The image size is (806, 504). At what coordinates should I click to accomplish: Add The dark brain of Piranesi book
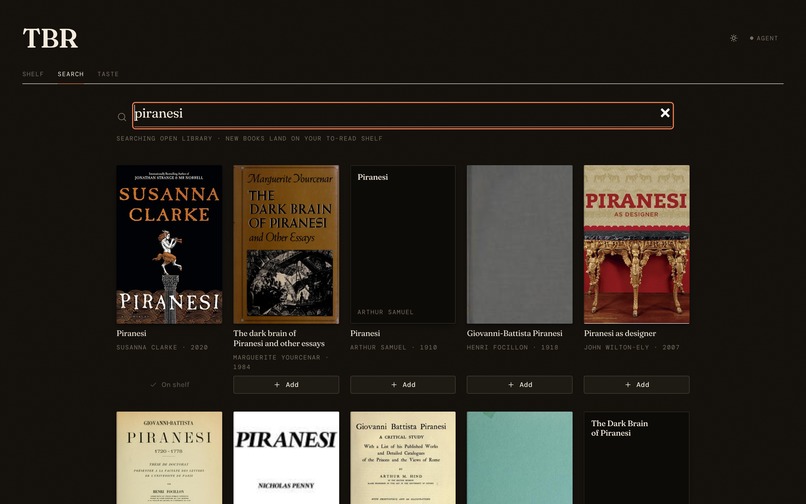[286, 385]
